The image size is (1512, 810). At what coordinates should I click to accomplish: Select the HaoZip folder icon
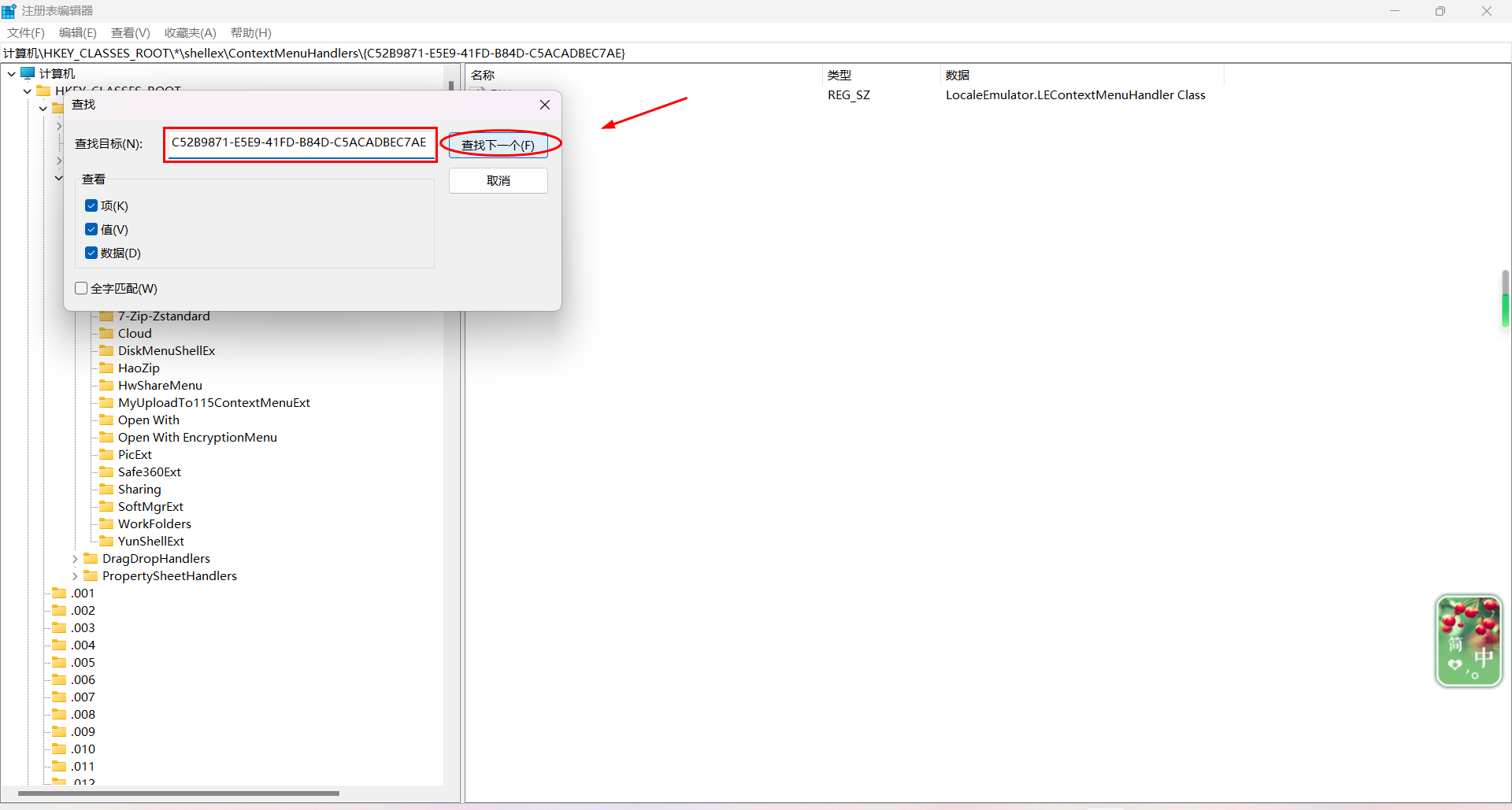(106, 368)
